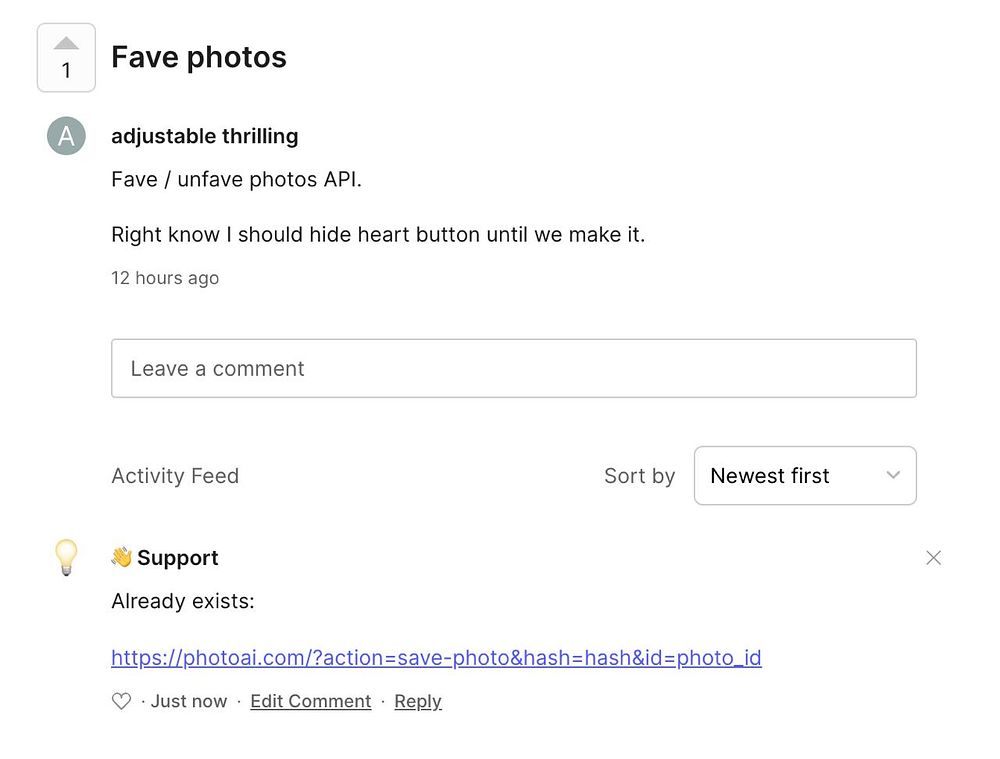The height and width of the screenshot is (759, 1000).
Task: Click the 12 hours ago timestamp
Action: [165, 278]
